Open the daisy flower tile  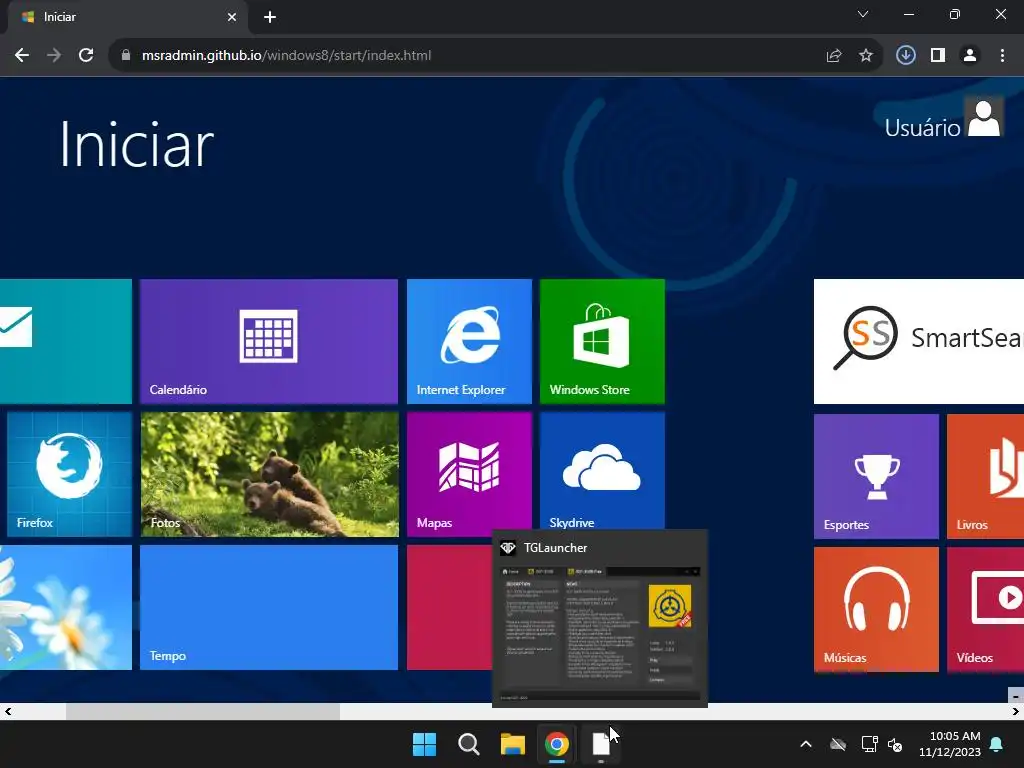point(65,607)
